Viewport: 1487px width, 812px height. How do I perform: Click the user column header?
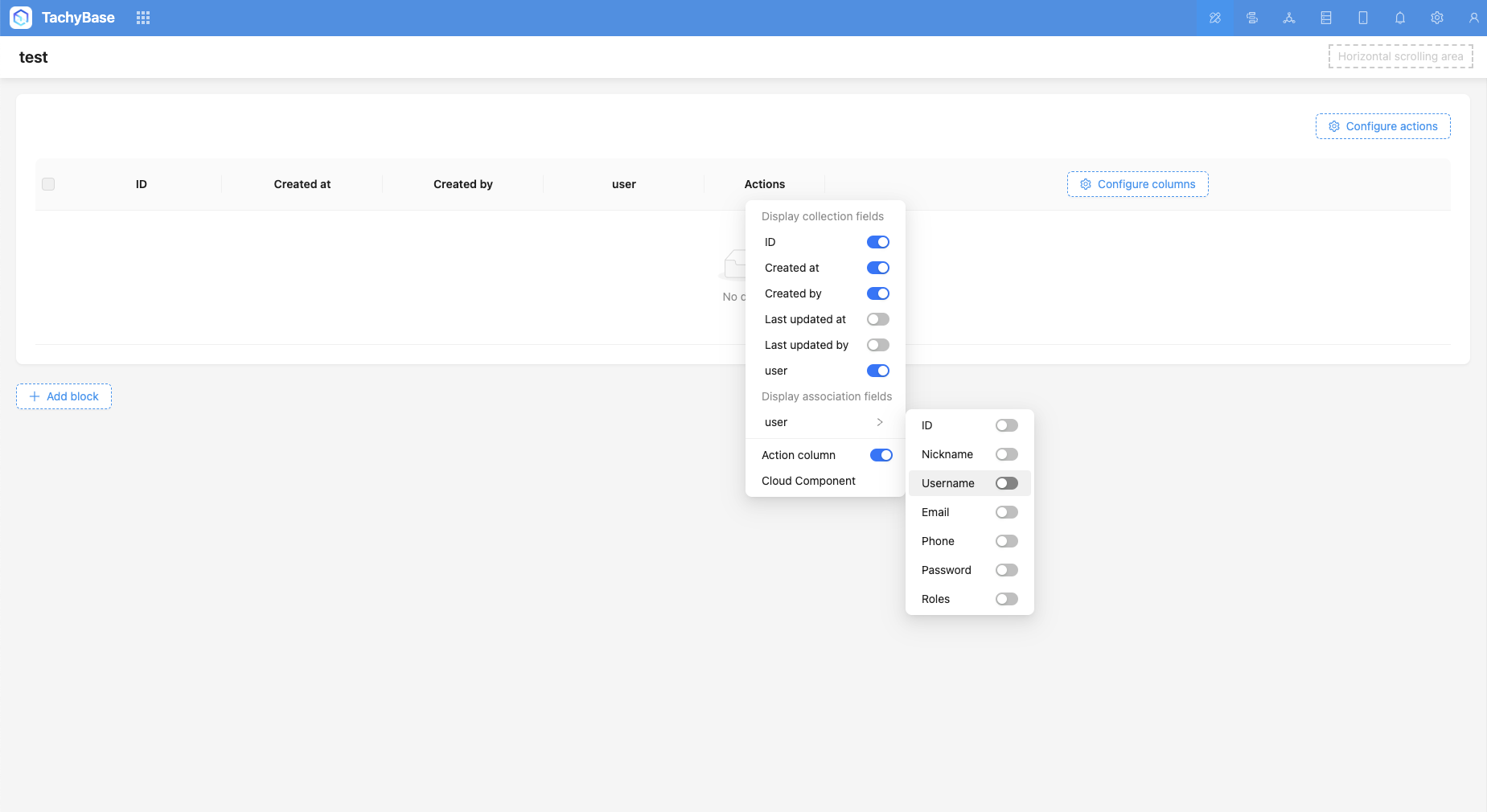624,184
